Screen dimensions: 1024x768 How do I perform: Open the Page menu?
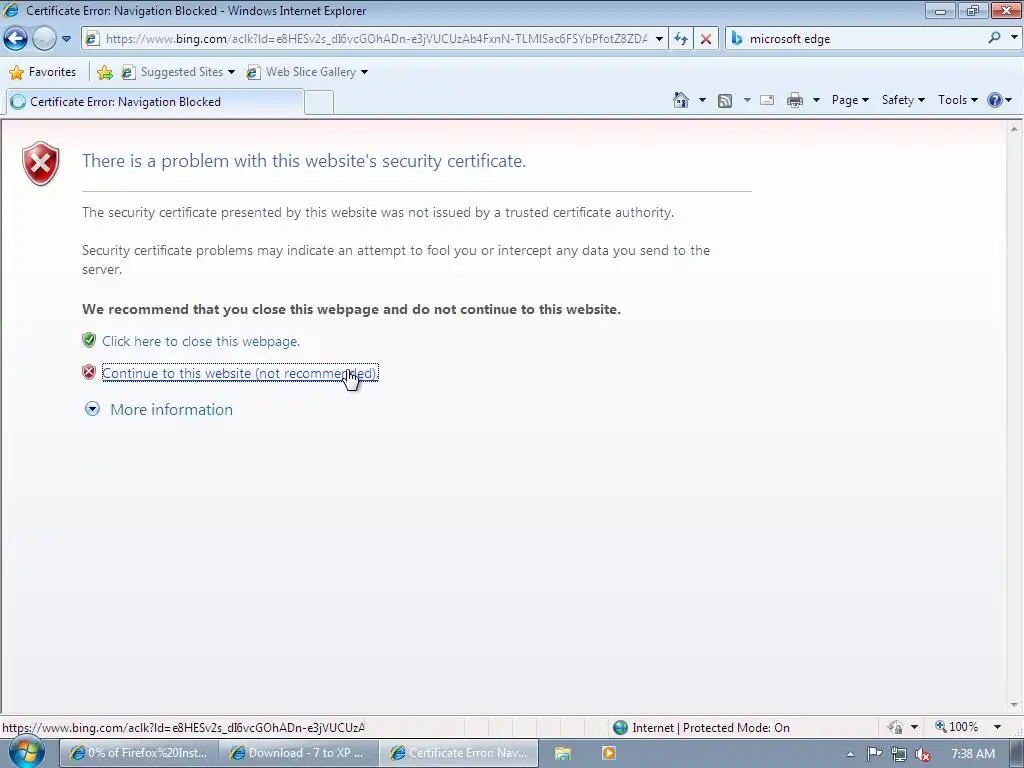tap(850, 100)
